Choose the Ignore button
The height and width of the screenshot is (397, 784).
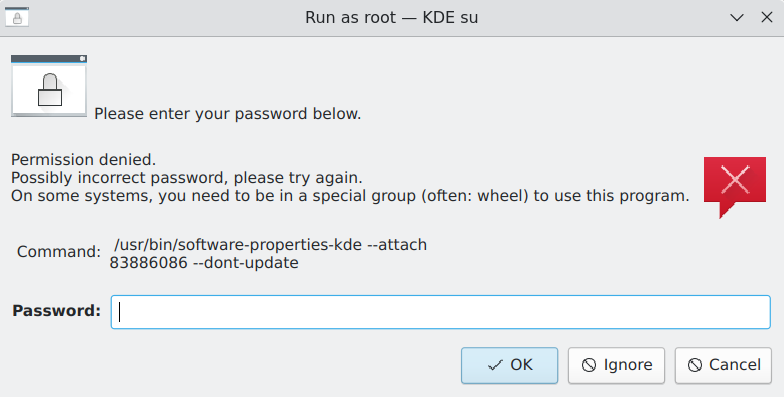coord(616,366)
